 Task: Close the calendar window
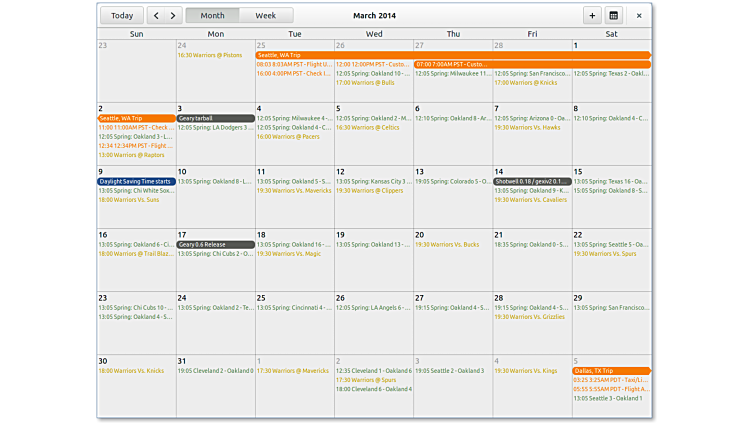639,16
